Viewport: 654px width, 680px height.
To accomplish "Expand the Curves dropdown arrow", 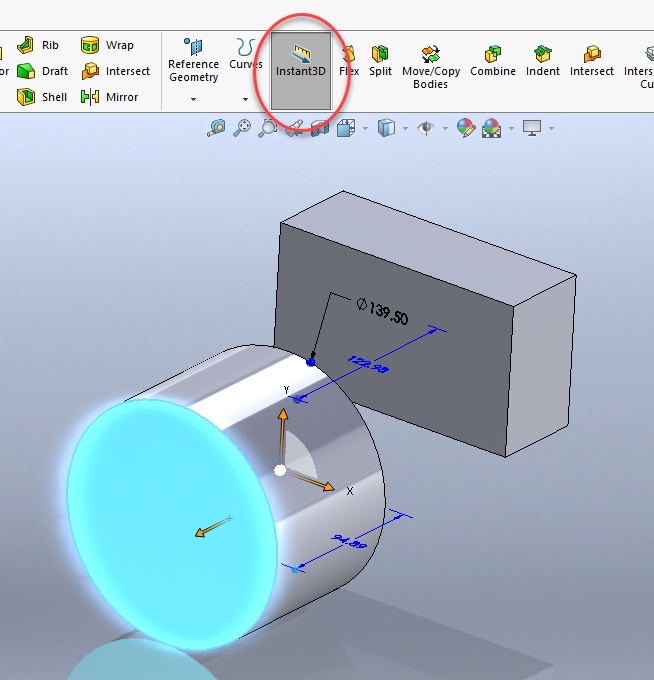I will click(x=245, y=99).
